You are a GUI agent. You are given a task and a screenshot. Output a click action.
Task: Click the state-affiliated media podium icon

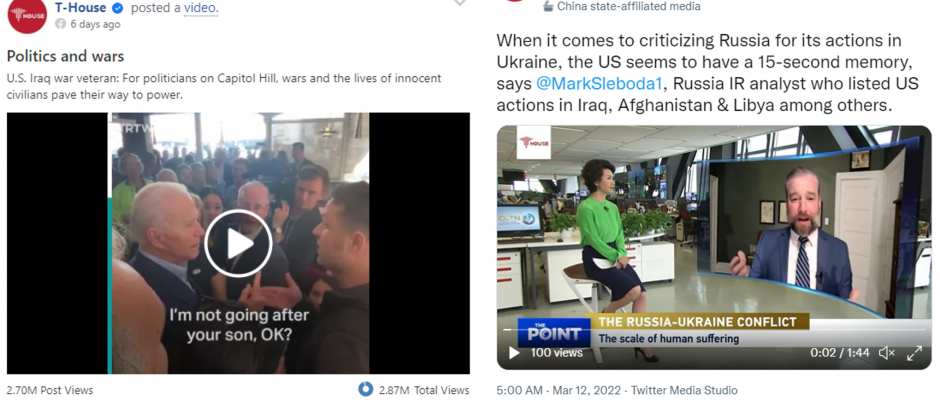click(x=548, y=6)
